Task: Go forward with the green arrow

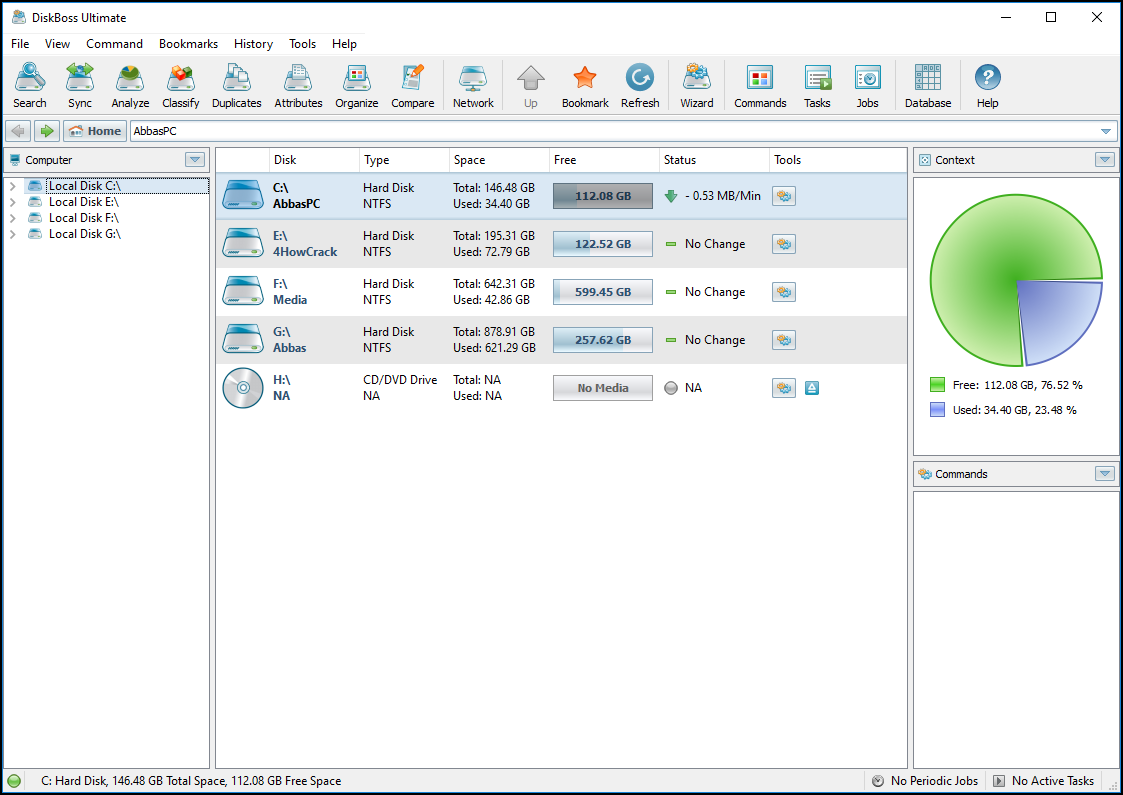Action: tap(47, 131)
